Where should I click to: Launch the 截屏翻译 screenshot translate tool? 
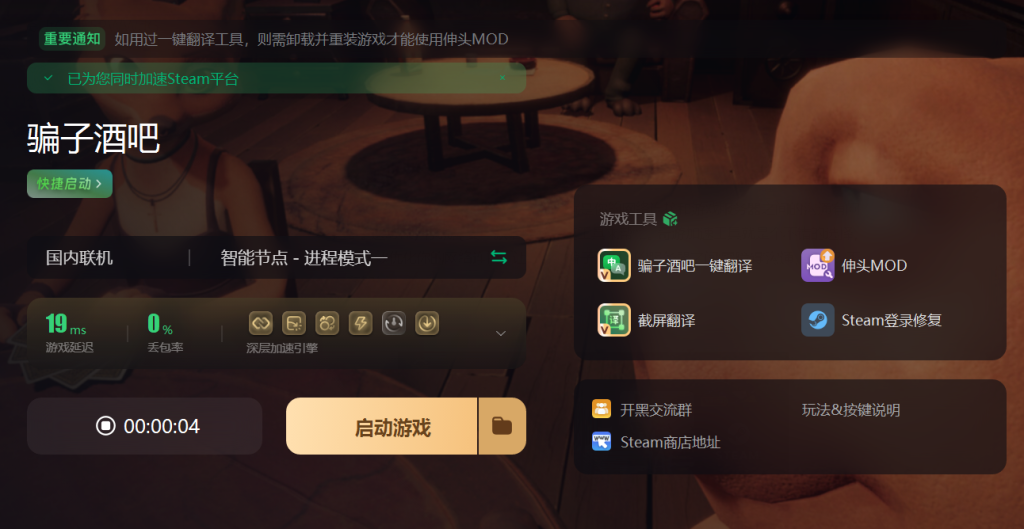(x=614, y=320)
